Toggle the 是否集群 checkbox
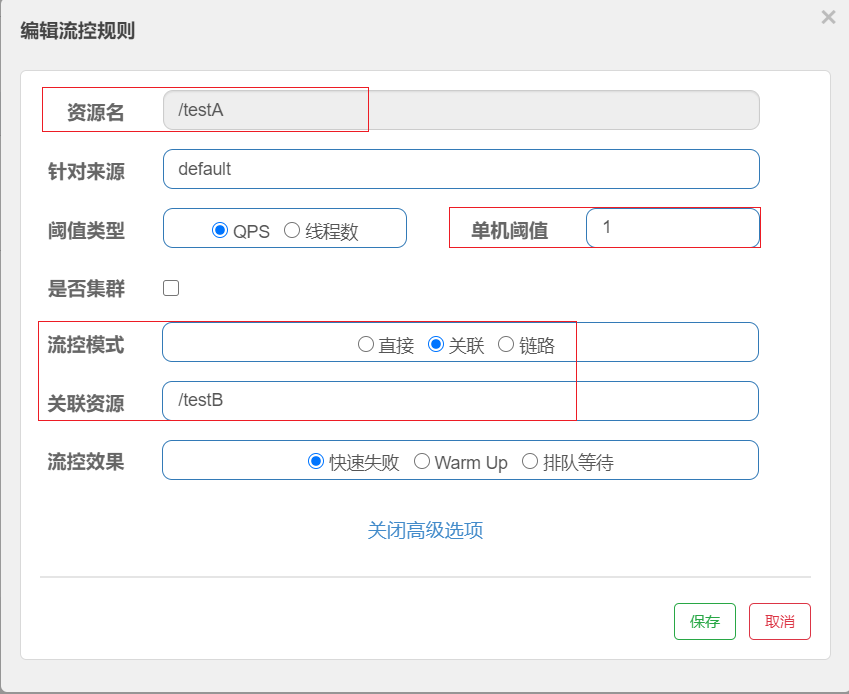Screen dimensions: 849x694 tap(171, 288)
